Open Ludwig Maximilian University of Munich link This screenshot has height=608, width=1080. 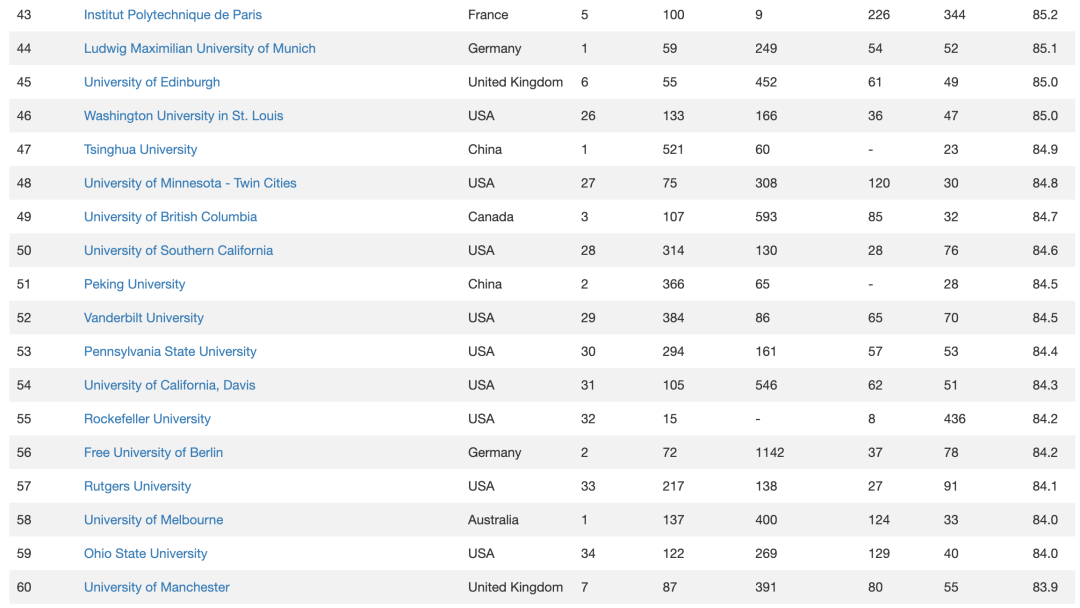click(x=200, y=48)
